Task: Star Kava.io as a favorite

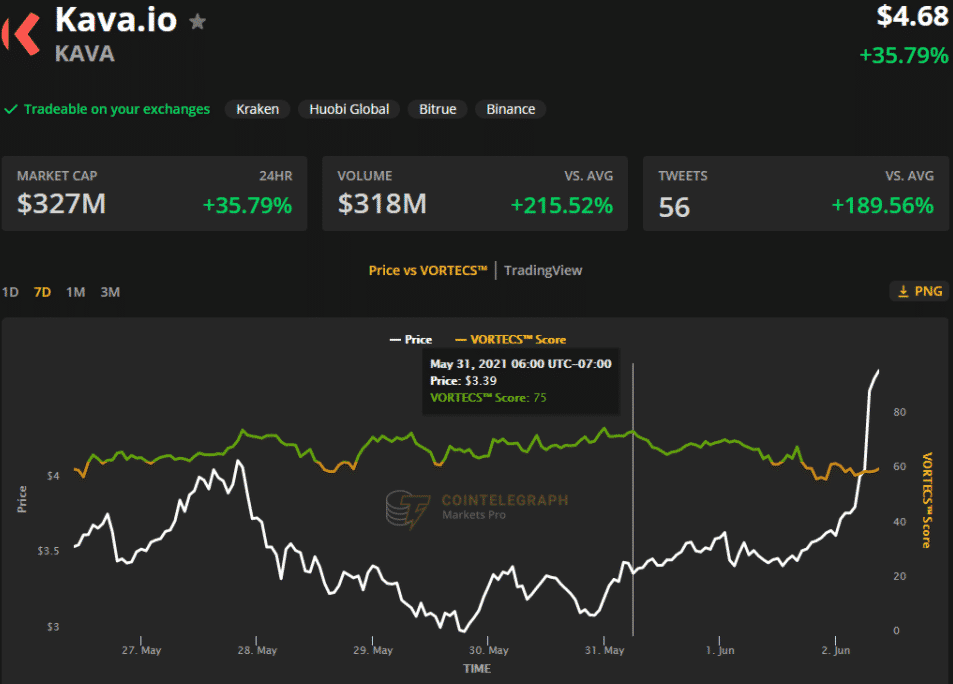Action: 198,21
